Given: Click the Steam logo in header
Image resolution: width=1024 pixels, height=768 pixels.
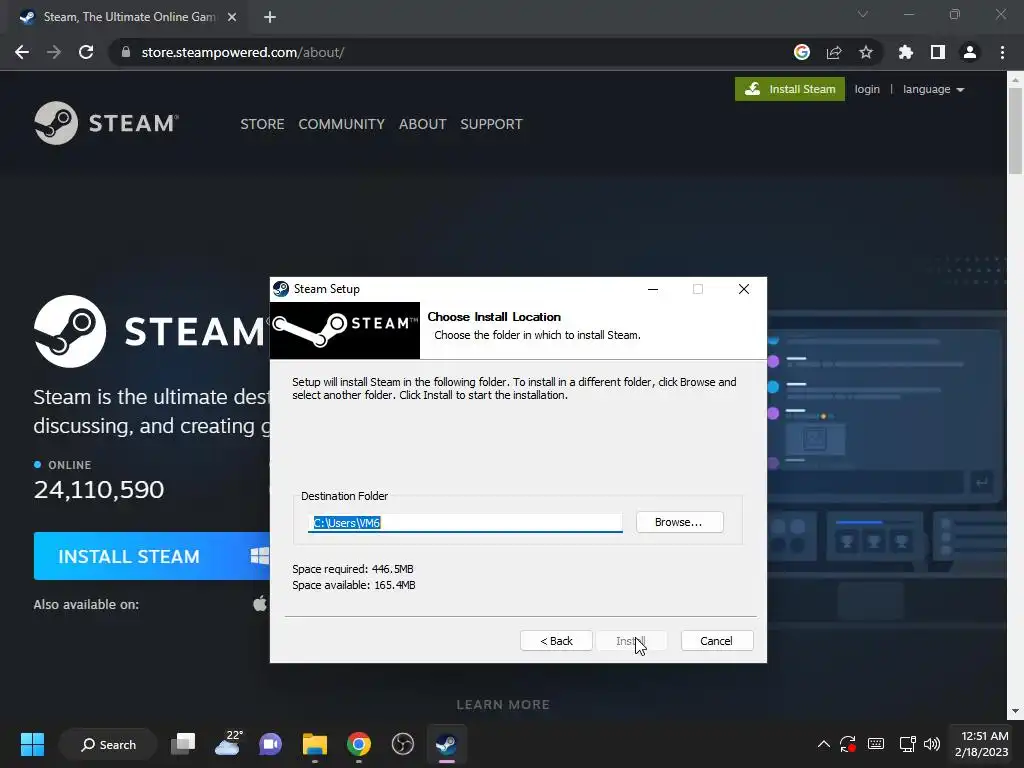Looking at the screenshot, I should pyautogui.click(x=106, y=123).
